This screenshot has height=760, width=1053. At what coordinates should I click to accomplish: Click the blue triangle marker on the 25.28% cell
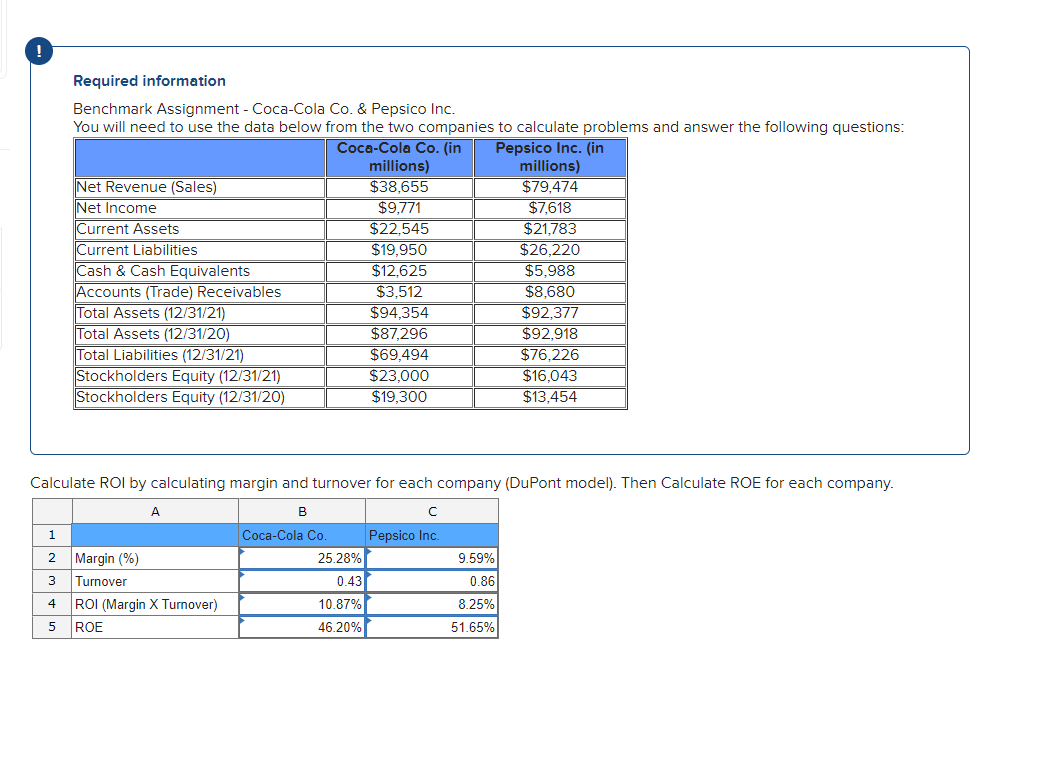pos(242,553)
